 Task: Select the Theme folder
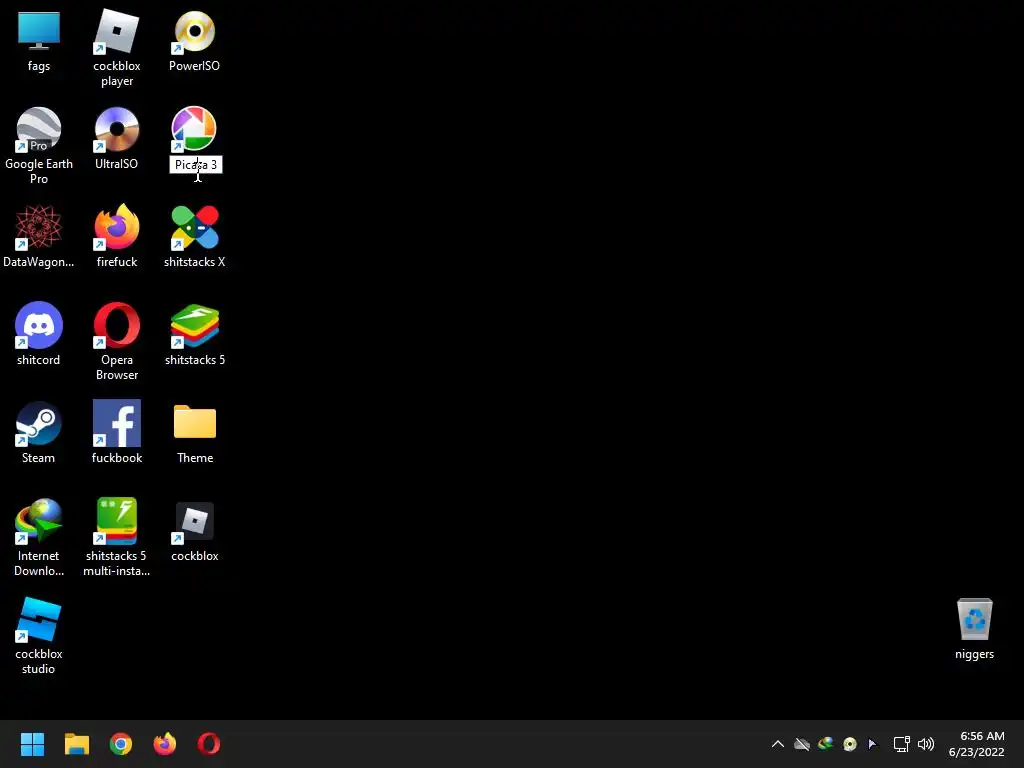pos(195,422)
